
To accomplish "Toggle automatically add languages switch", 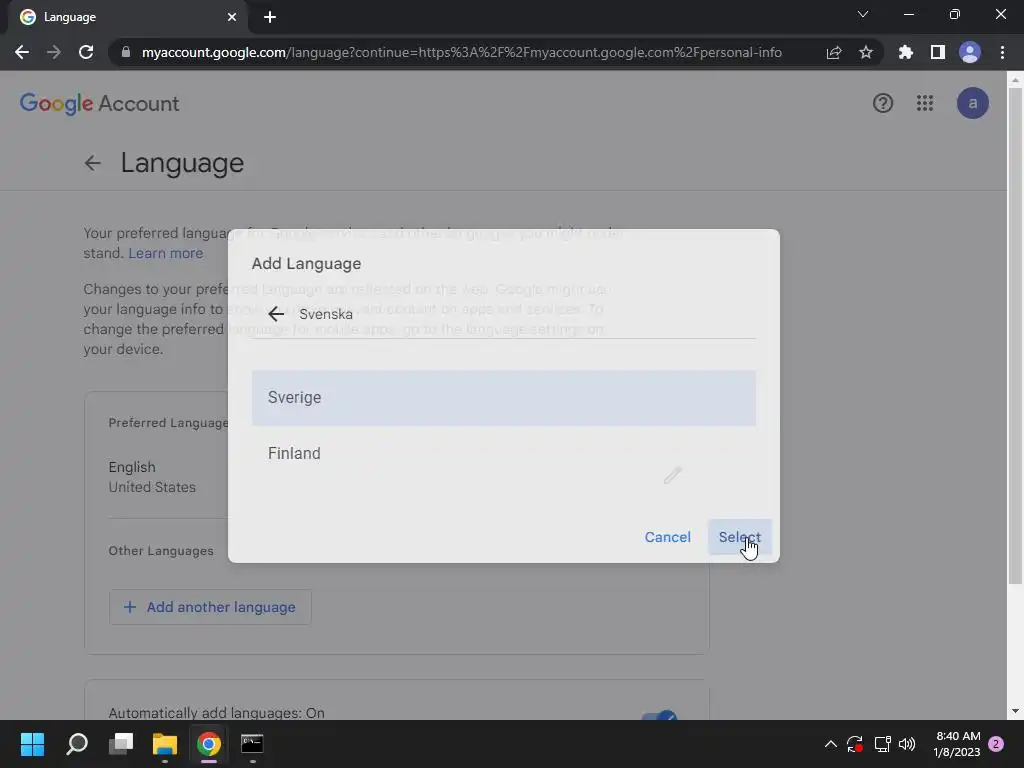I will [x=659, y=716].
